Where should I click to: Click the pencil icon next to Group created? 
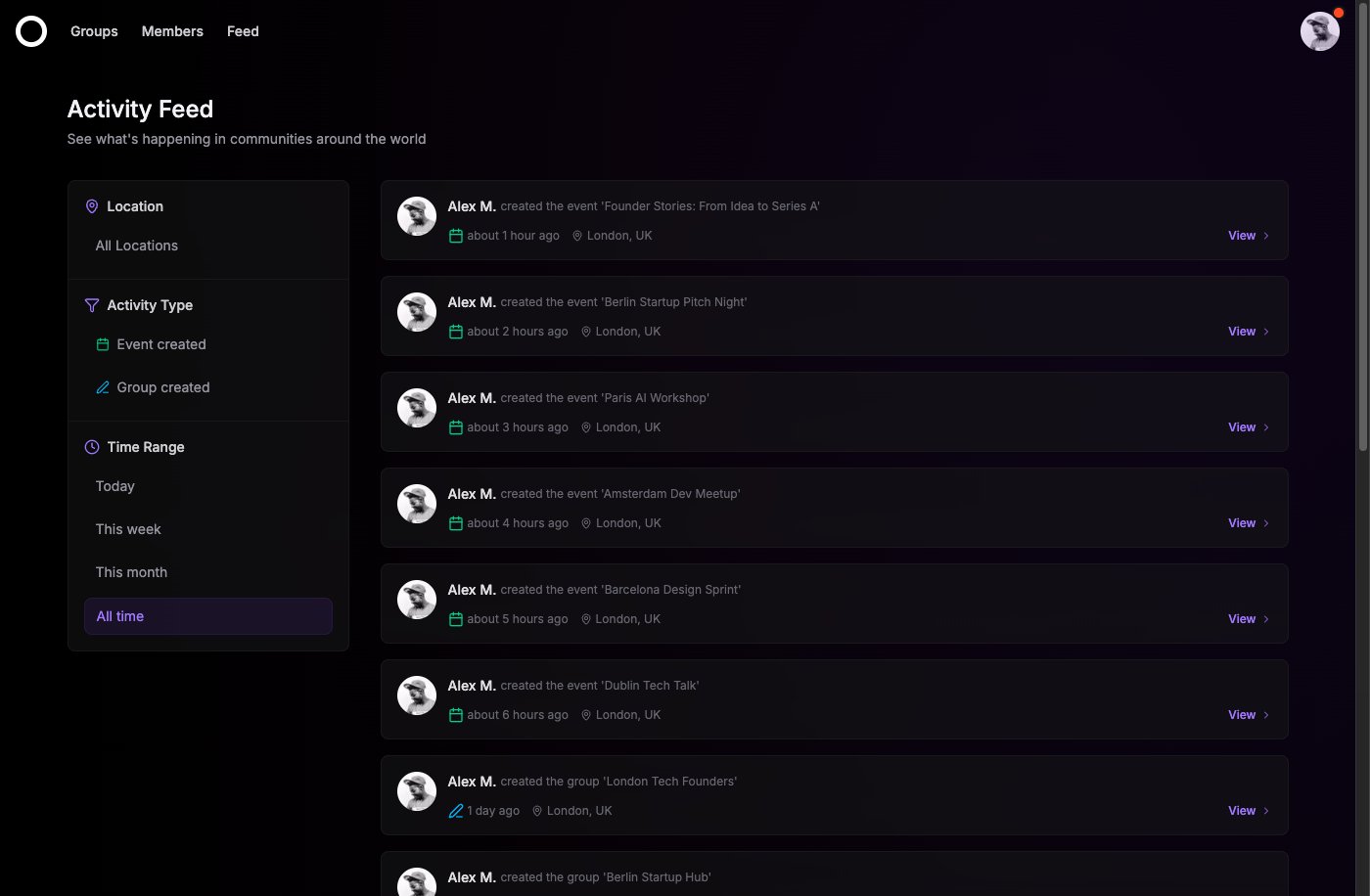pyautogui.click(x=103, y=387)
